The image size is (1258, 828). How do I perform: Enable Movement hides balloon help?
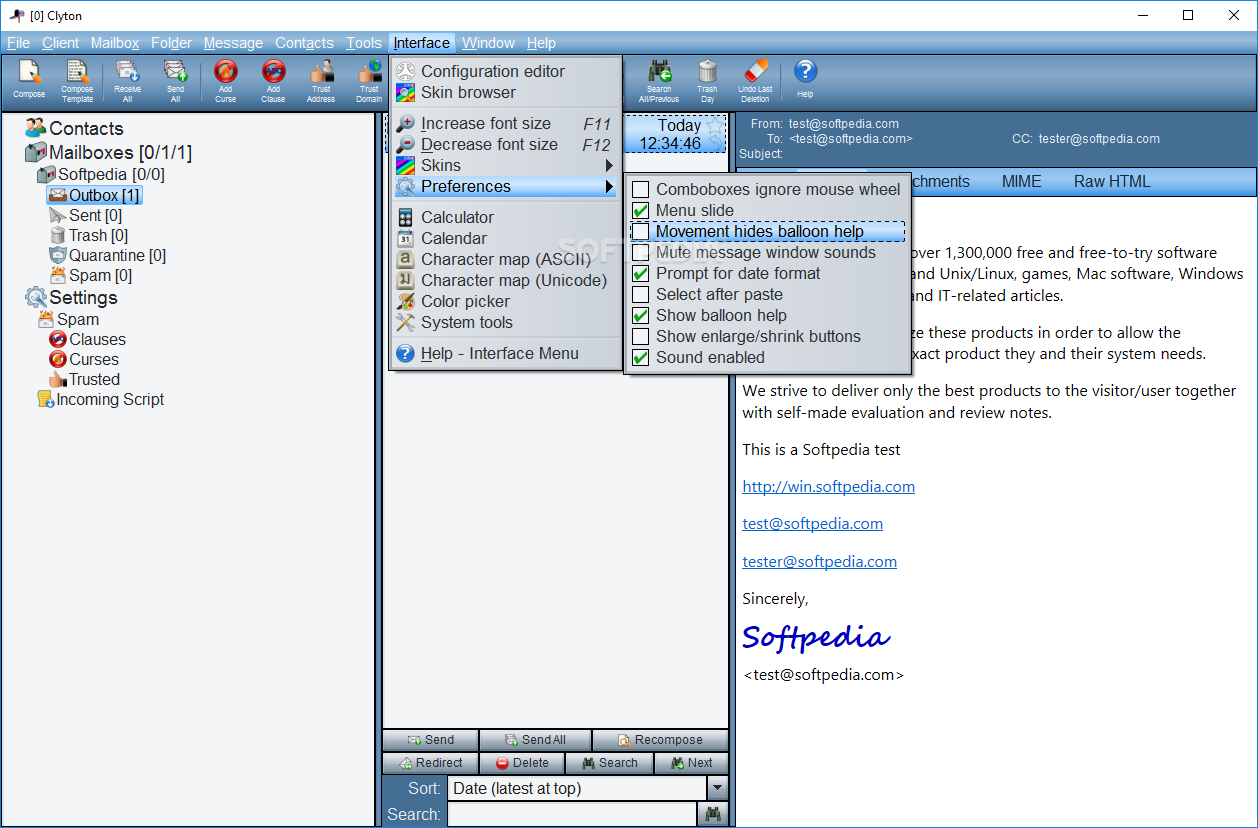point(765,231)
